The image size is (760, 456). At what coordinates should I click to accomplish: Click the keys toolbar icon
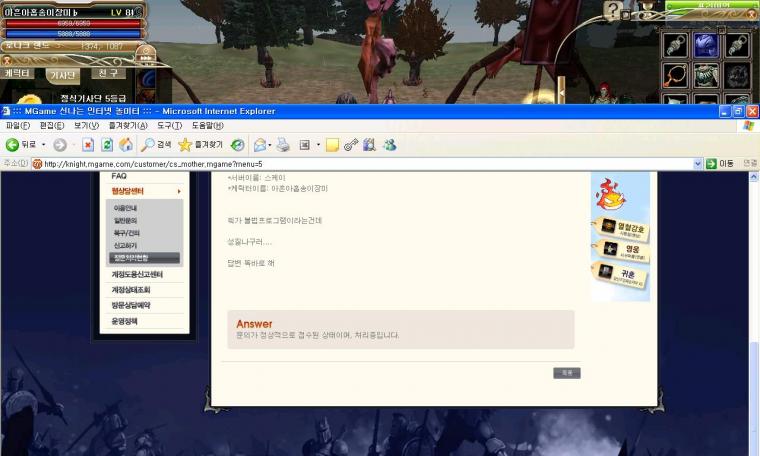tap(351, 144)
